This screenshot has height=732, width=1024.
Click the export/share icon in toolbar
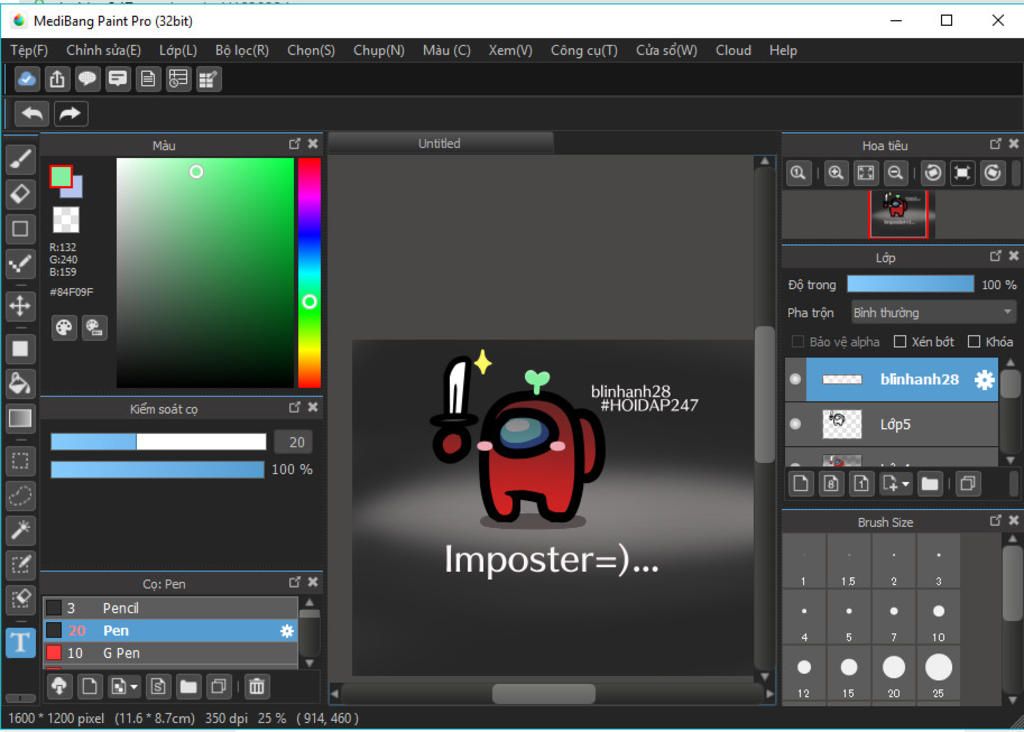[x=57, y=79]
